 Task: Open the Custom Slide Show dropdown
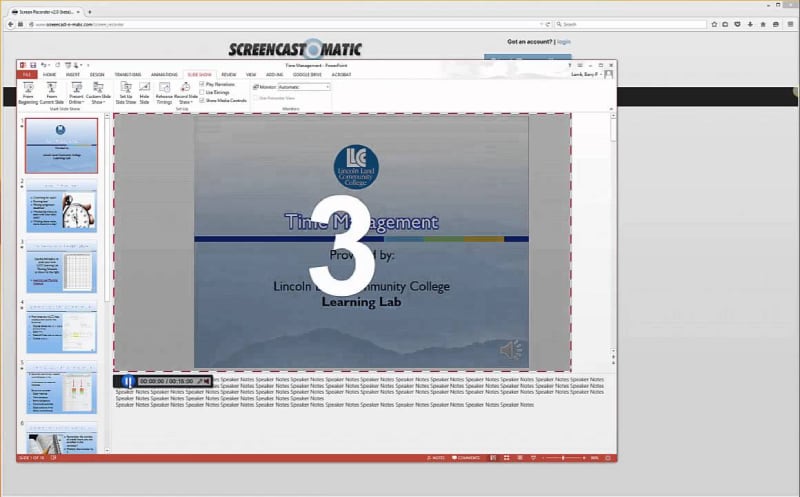pyautogui.click(x=98, y=93)
